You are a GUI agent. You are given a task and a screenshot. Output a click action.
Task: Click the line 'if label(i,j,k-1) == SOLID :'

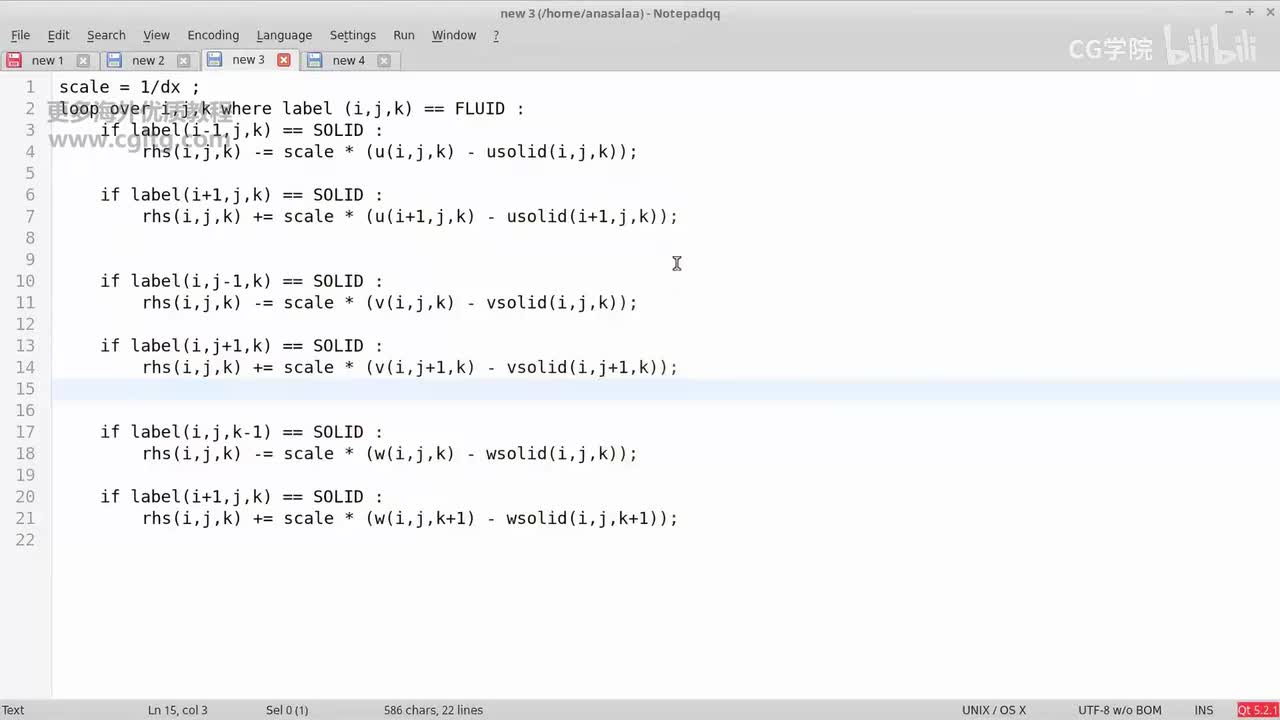tap(241, 432)
